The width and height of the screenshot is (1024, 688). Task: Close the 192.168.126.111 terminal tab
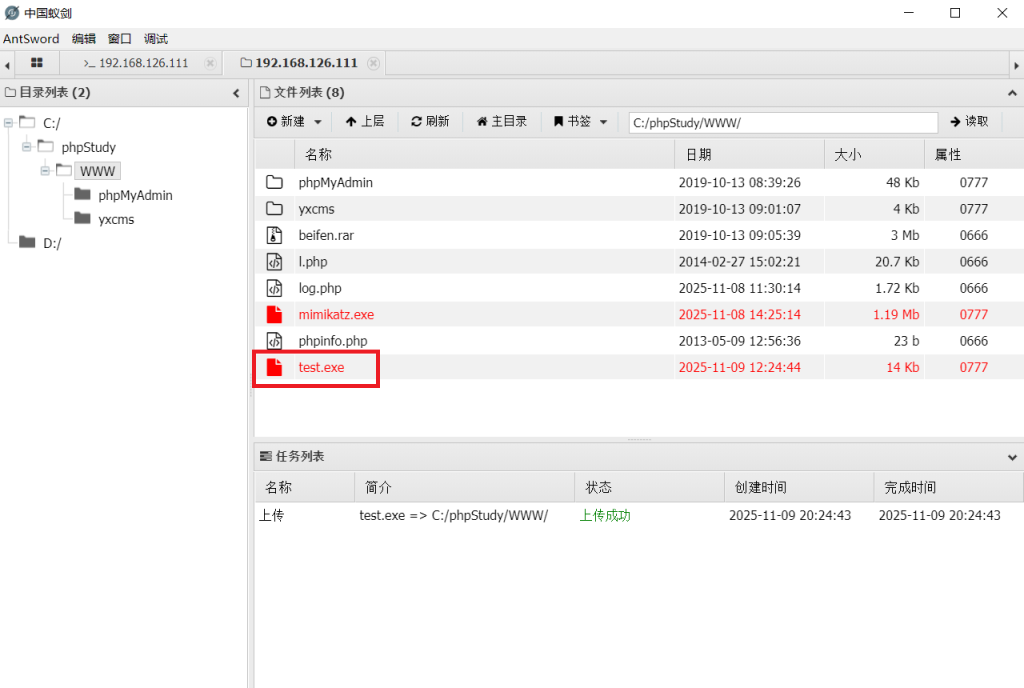pos(210,63)
